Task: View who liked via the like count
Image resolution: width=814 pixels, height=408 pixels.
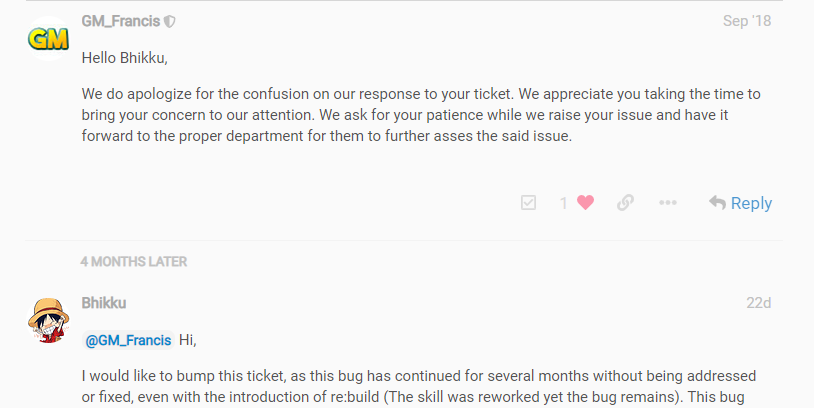Action: coord(564,203)
